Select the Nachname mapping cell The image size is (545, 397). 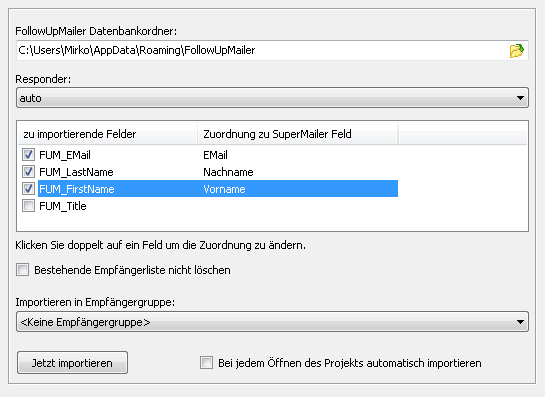pyautogui.click(x=228, y=172)
